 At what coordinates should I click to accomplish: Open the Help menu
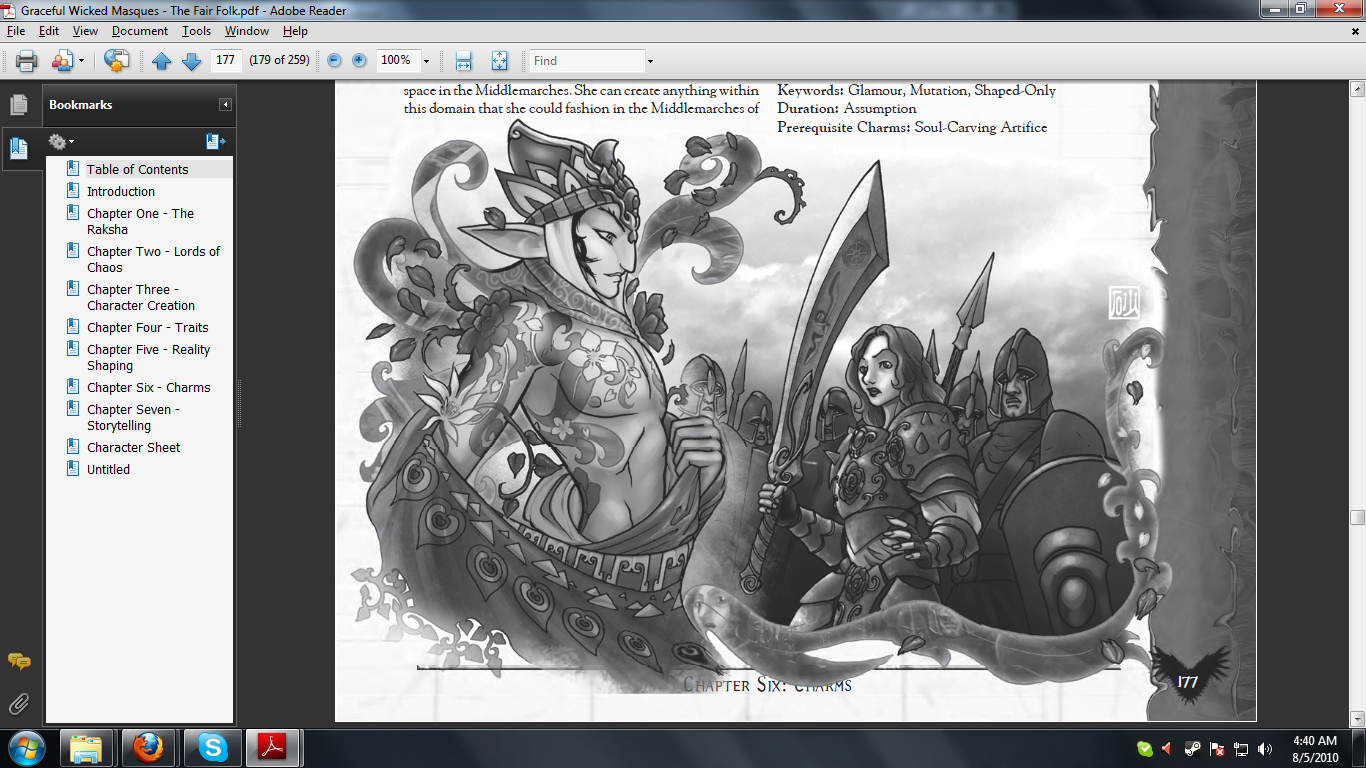(295, 31)
